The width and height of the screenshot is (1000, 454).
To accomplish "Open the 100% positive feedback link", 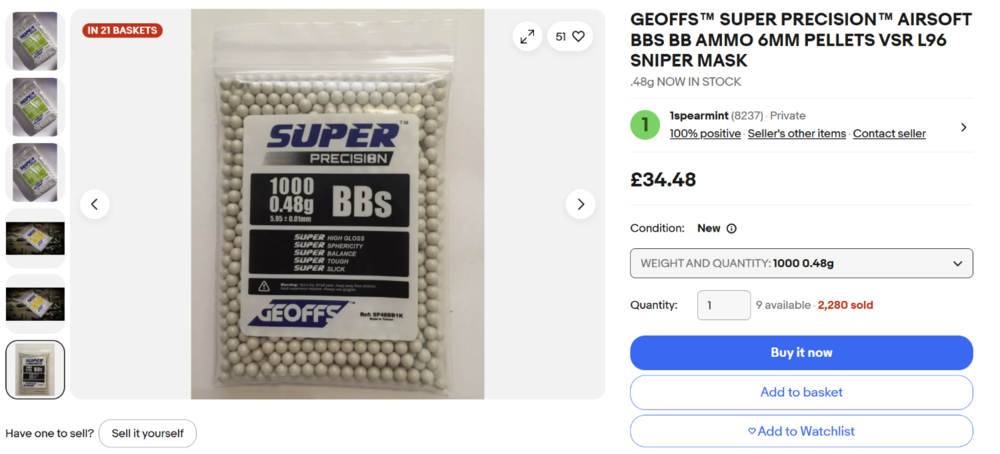I will coord(705,134).
